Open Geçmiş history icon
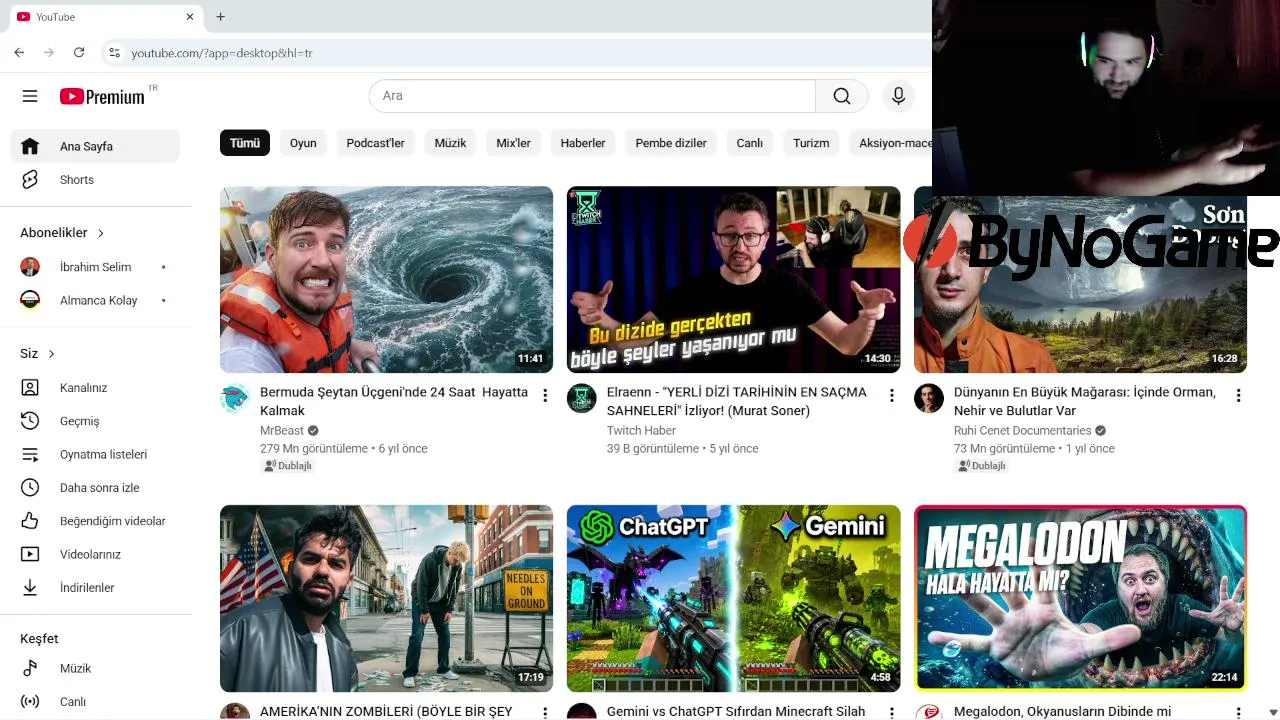 30,421
